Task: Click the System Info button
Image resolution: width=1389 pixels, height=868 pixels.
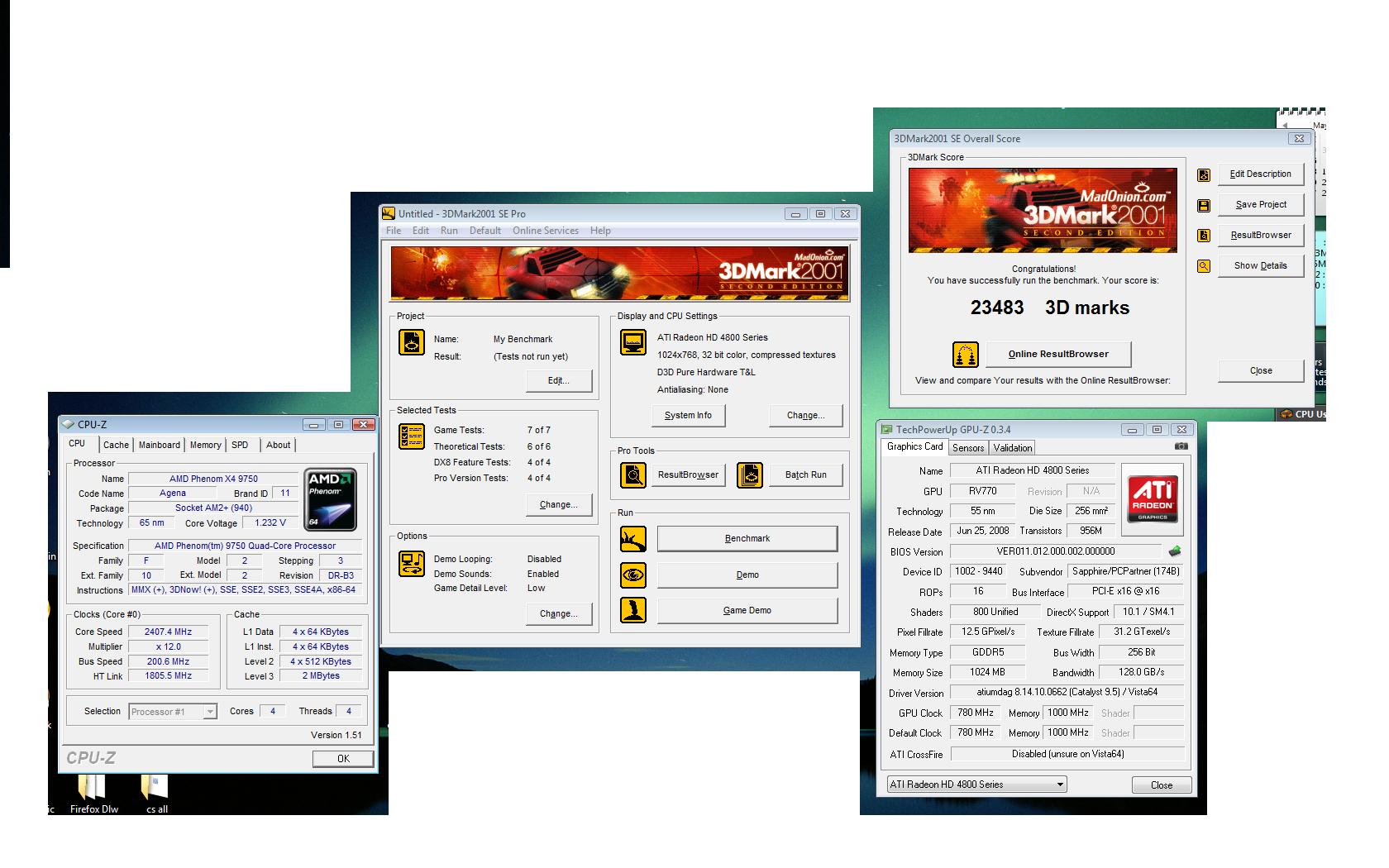Action: pos(688,415)
